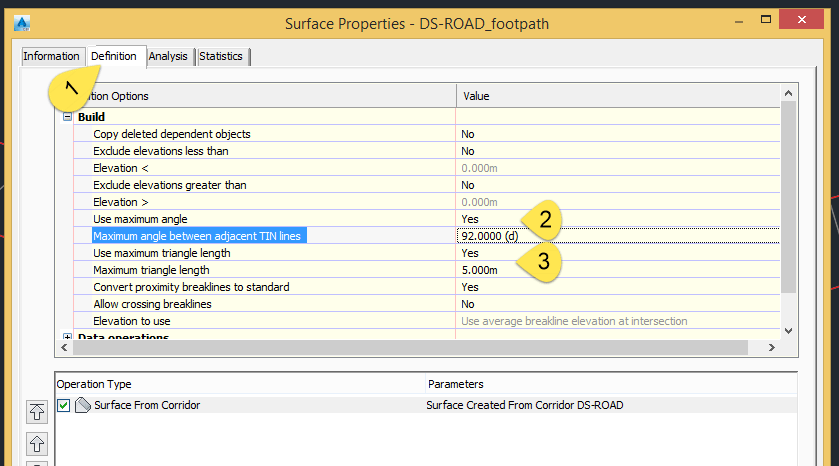Toggle the Surface From Corridor checkbox
839x466 pixels.
63,406
